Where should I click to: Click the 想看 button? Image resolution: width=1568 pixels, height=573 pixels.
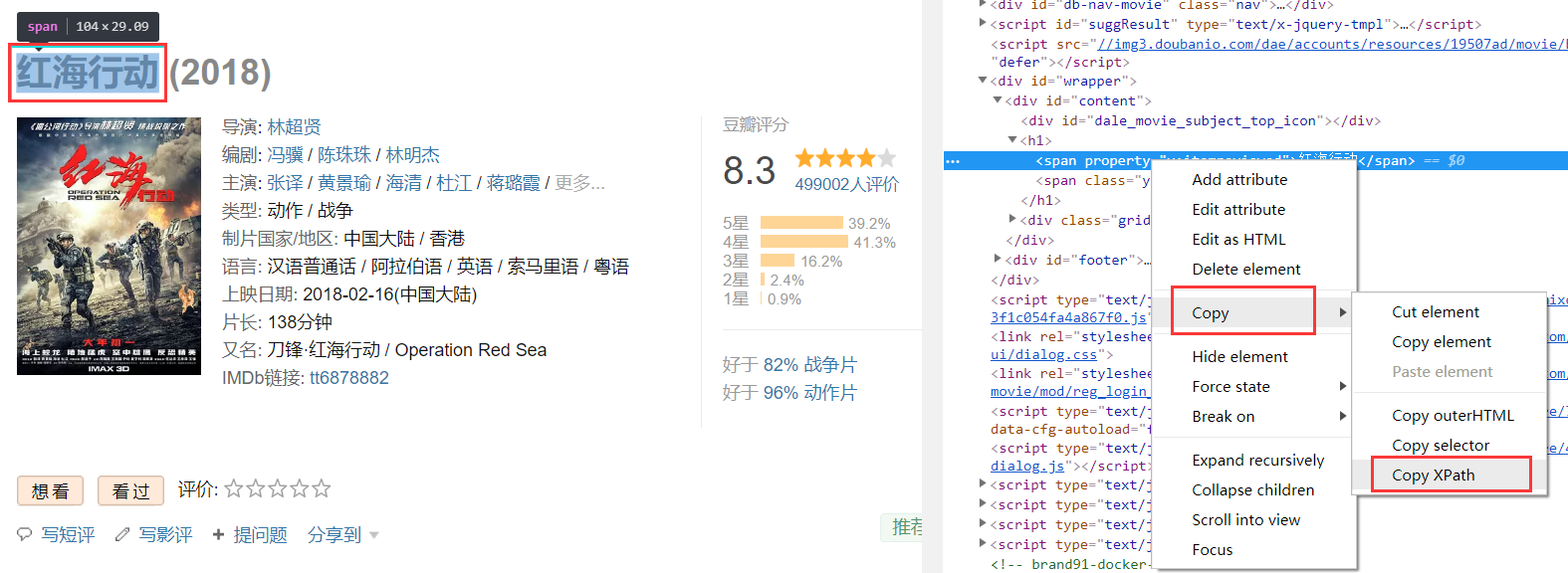pyautogui.click(x=51, y=490)
